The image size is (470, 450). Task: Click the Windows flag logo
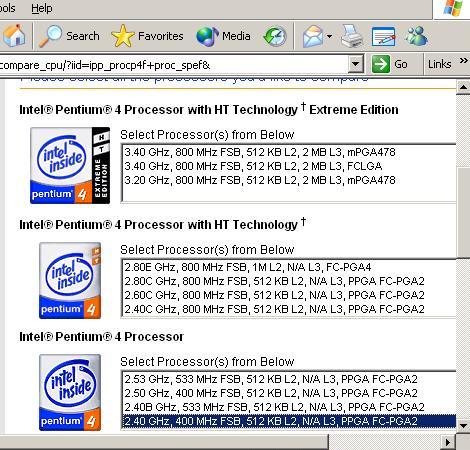[453, 8]
